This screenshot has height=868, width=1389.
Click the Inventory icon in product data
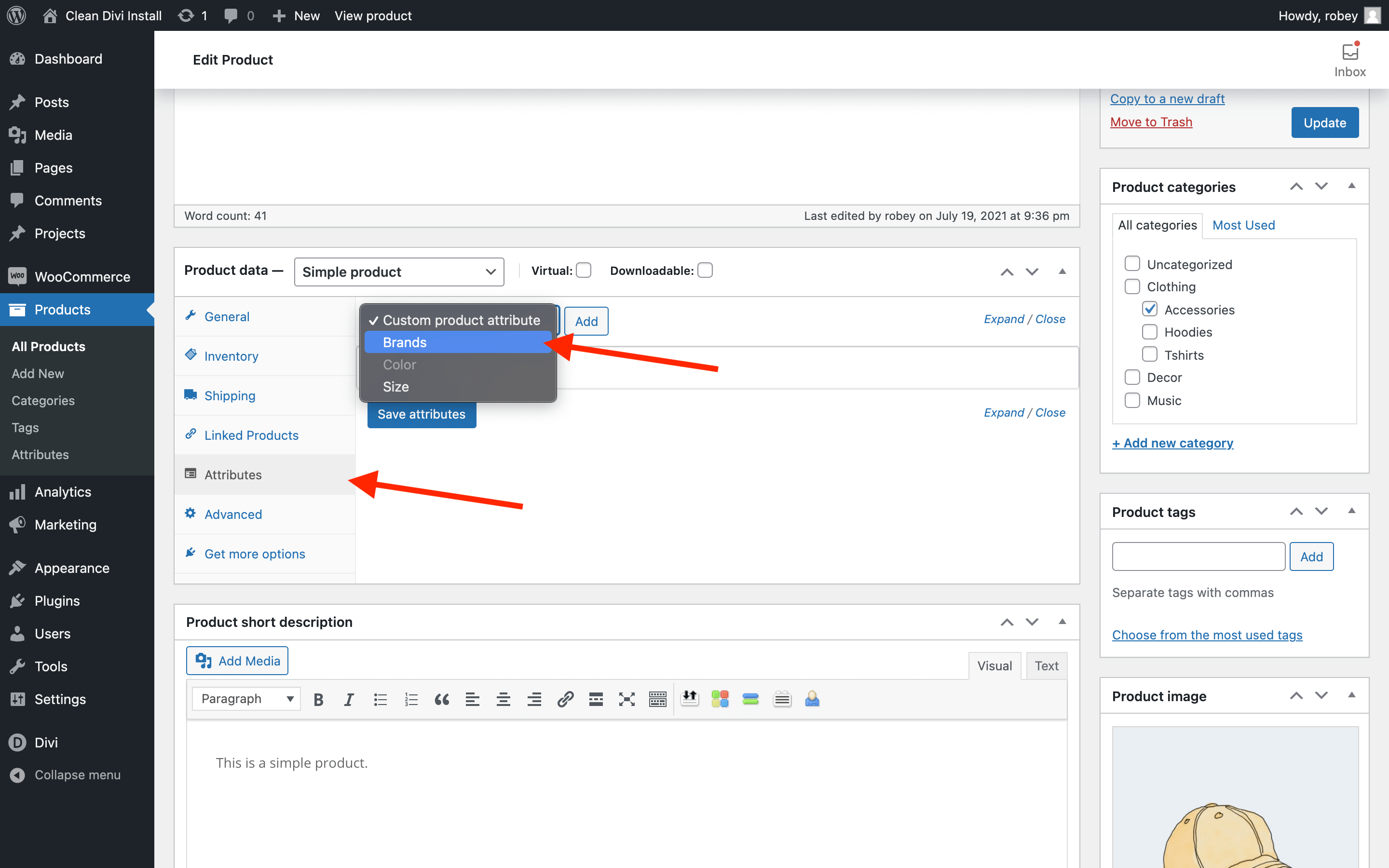pyautogui.click(x=190, y=354)
